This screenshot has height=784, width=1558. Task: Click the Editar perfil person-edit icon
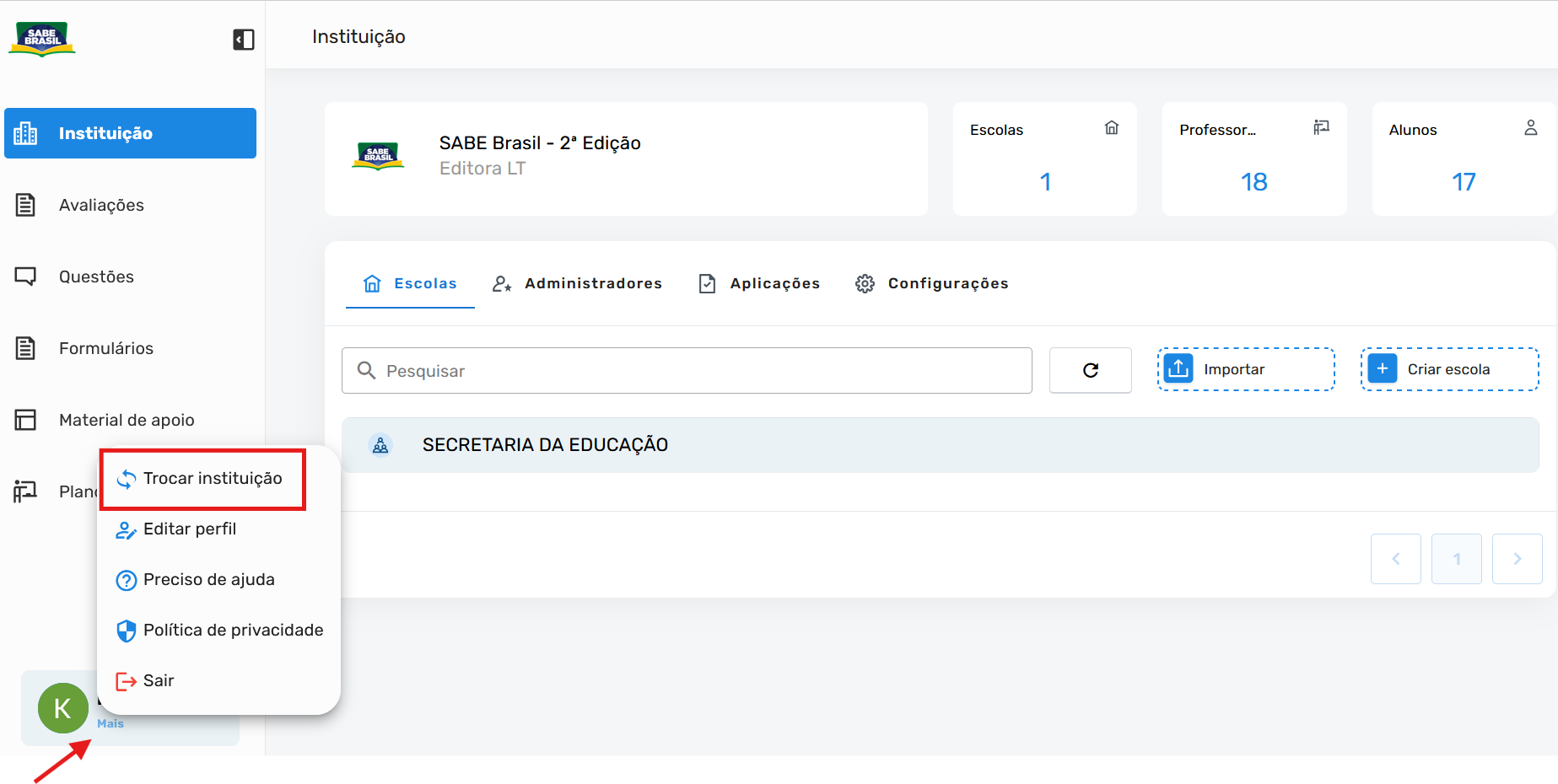pyautogui.click(x=127, y=530)
